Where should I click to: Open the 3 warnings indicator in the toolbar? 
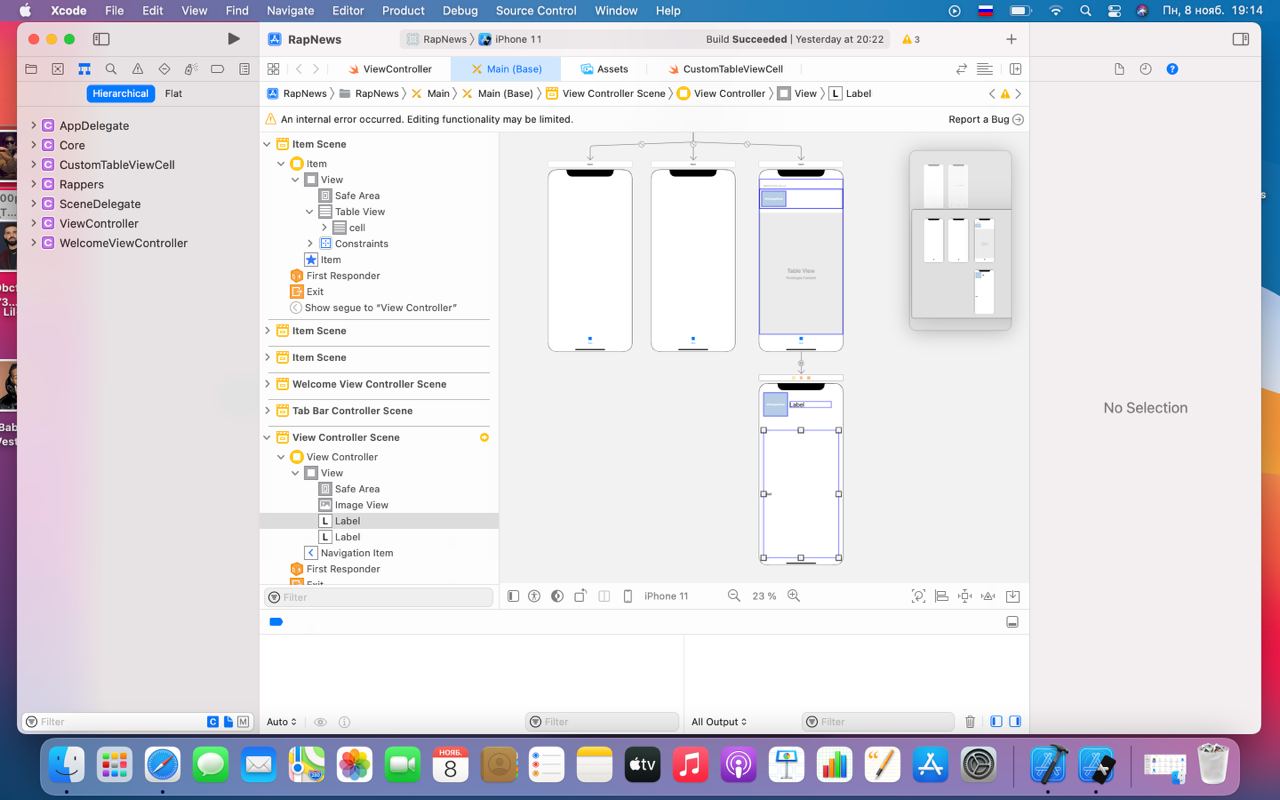coord(910,39)
